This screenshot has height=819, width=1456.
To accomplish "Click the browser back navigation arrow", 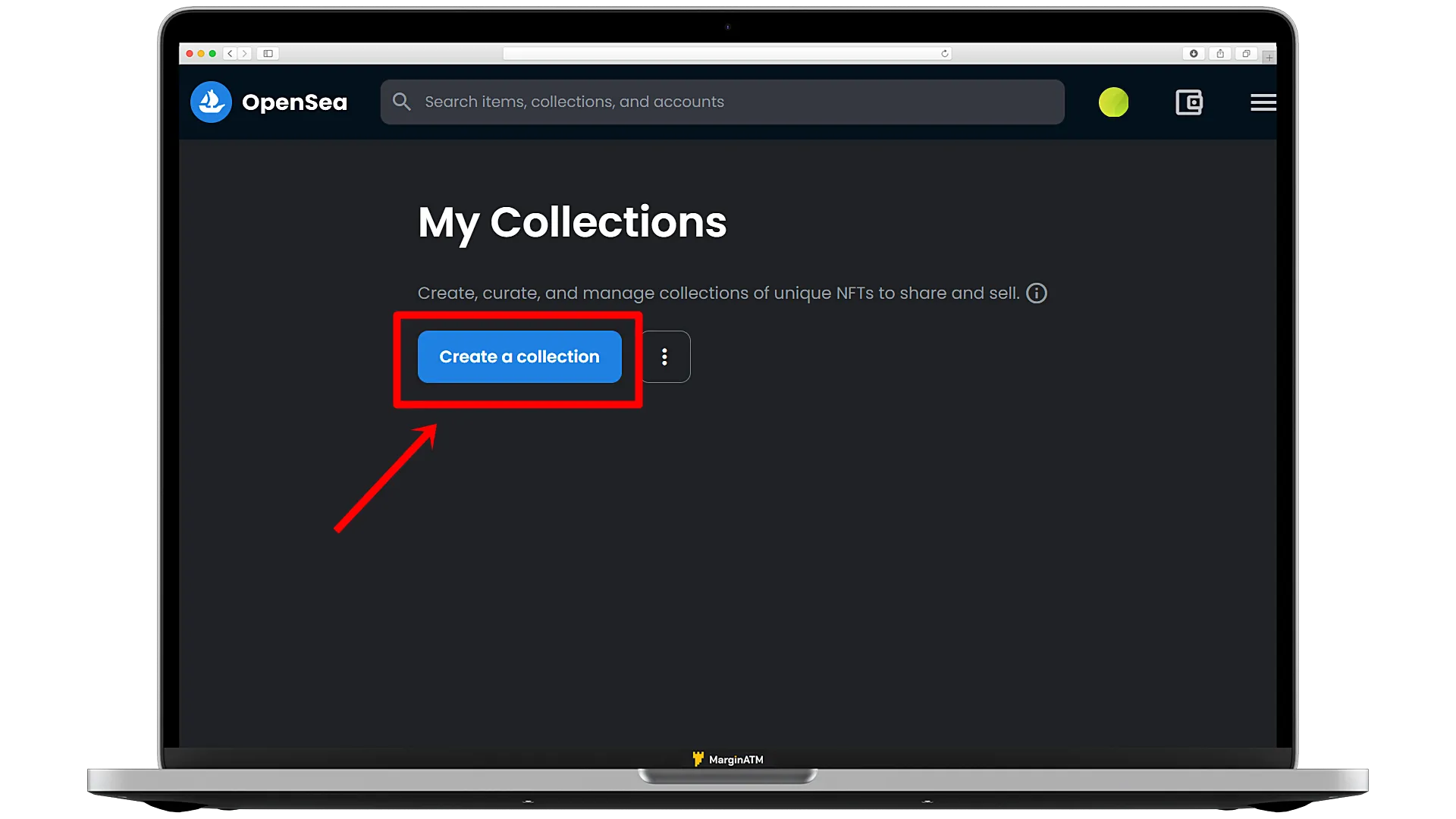I will [x=230, y=53].
